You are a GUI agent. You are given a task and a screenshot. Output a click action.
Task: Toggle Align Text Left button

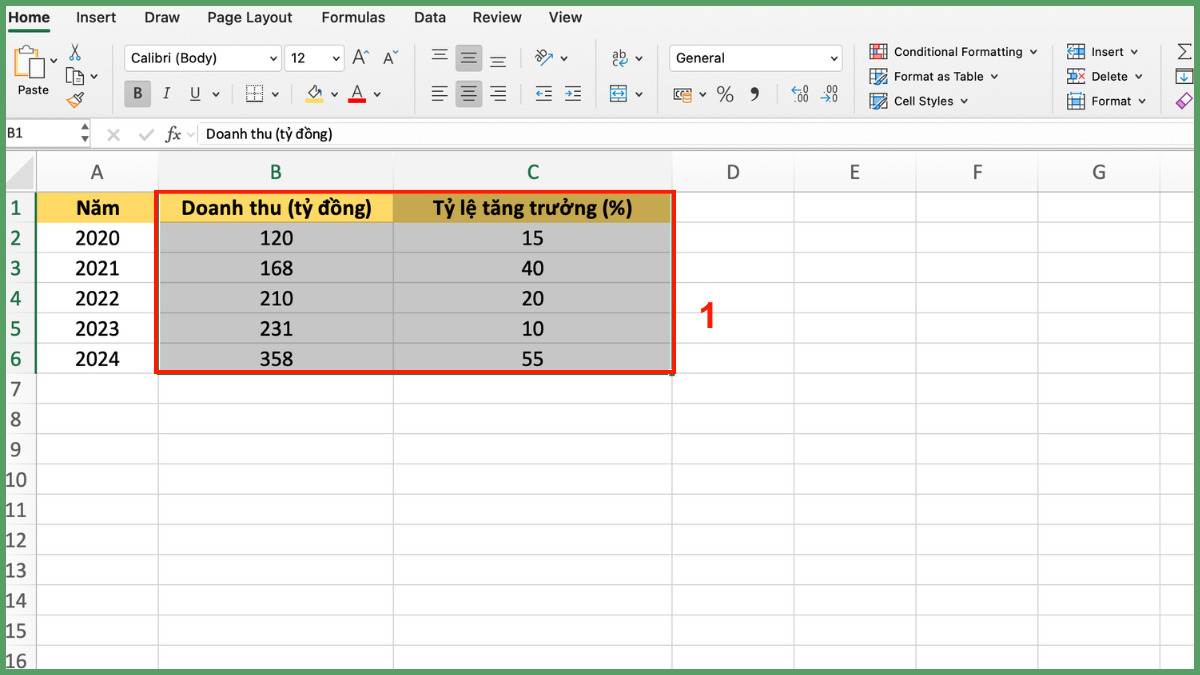[x=439, y=94]
